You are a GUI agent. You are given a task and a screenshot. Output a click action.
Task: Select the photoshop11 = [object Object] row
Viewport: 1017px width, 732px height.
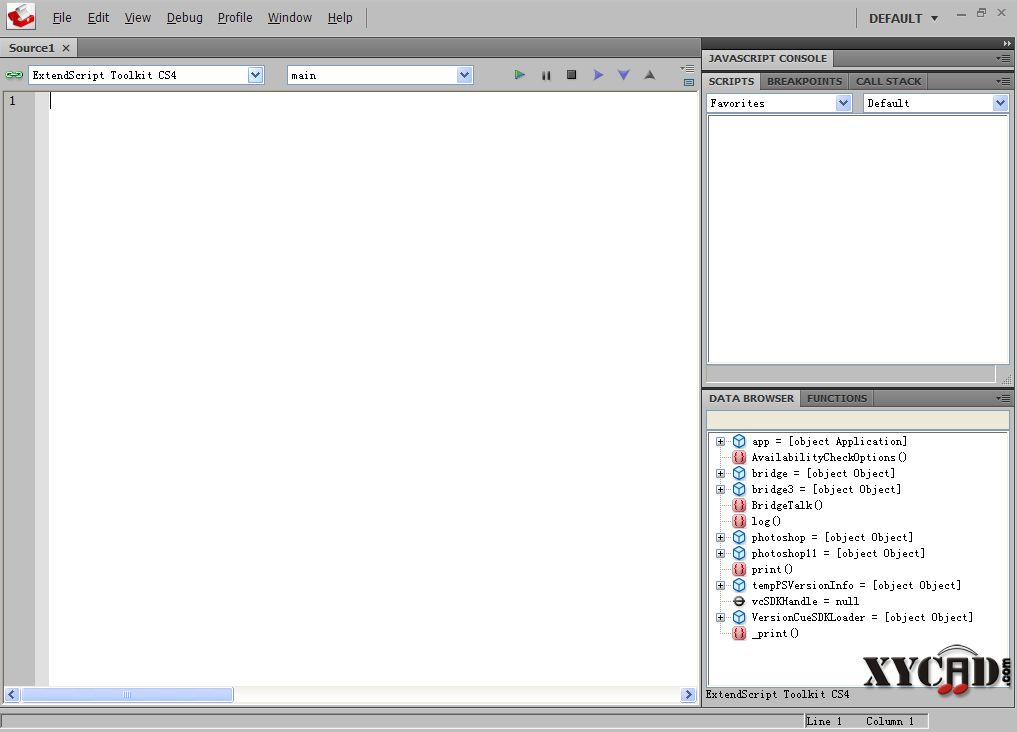[x=837, y=553]
